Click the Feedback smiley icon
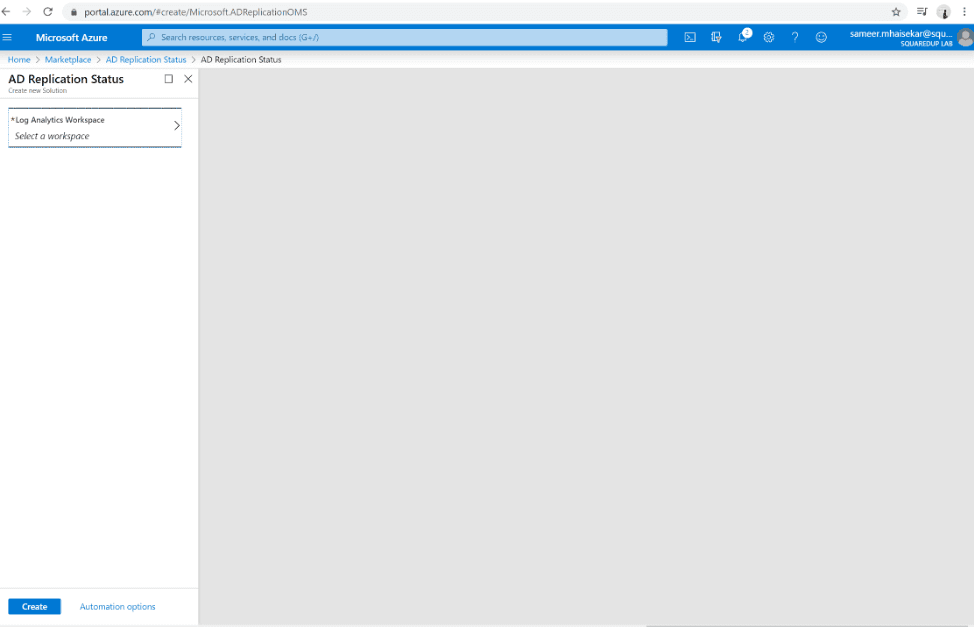The height and width of the screenshot is (627, 974). click(821, 37)
